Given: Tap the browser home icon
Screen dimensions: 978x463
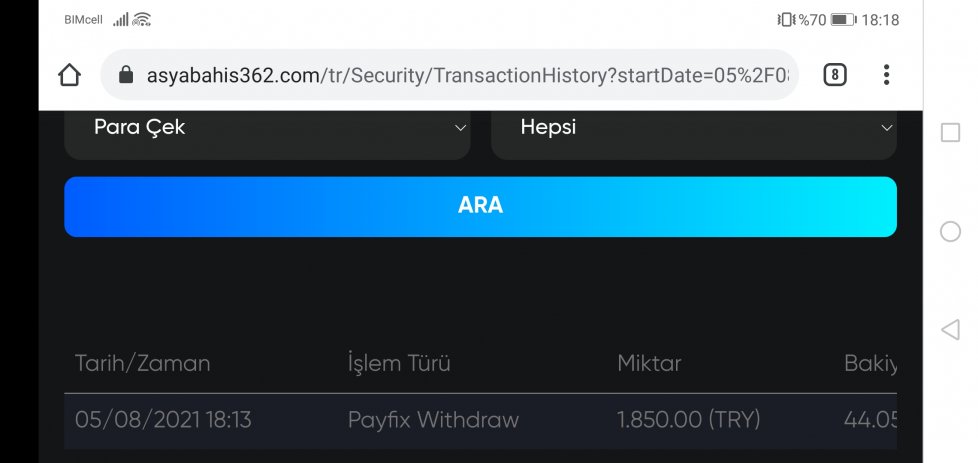Looking at the screenshot, I should point(69,76).
